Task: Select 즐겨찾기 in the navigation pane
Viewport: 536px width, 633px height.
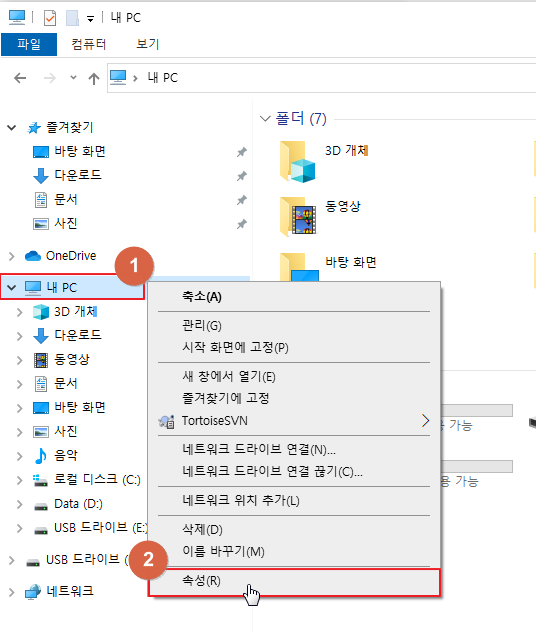Action: click(70, 128)
